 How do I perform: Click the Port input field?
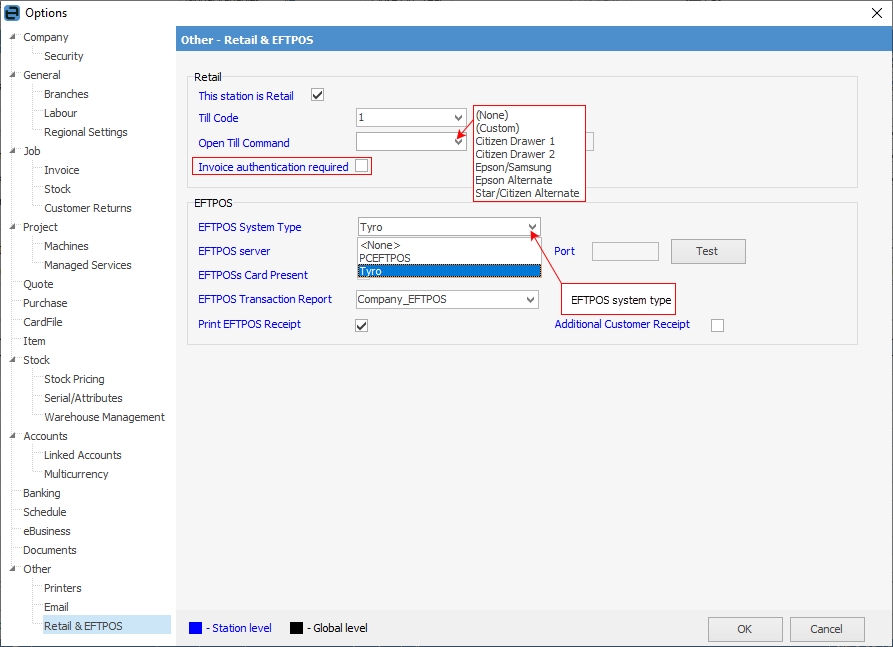[x=625, y=251]
